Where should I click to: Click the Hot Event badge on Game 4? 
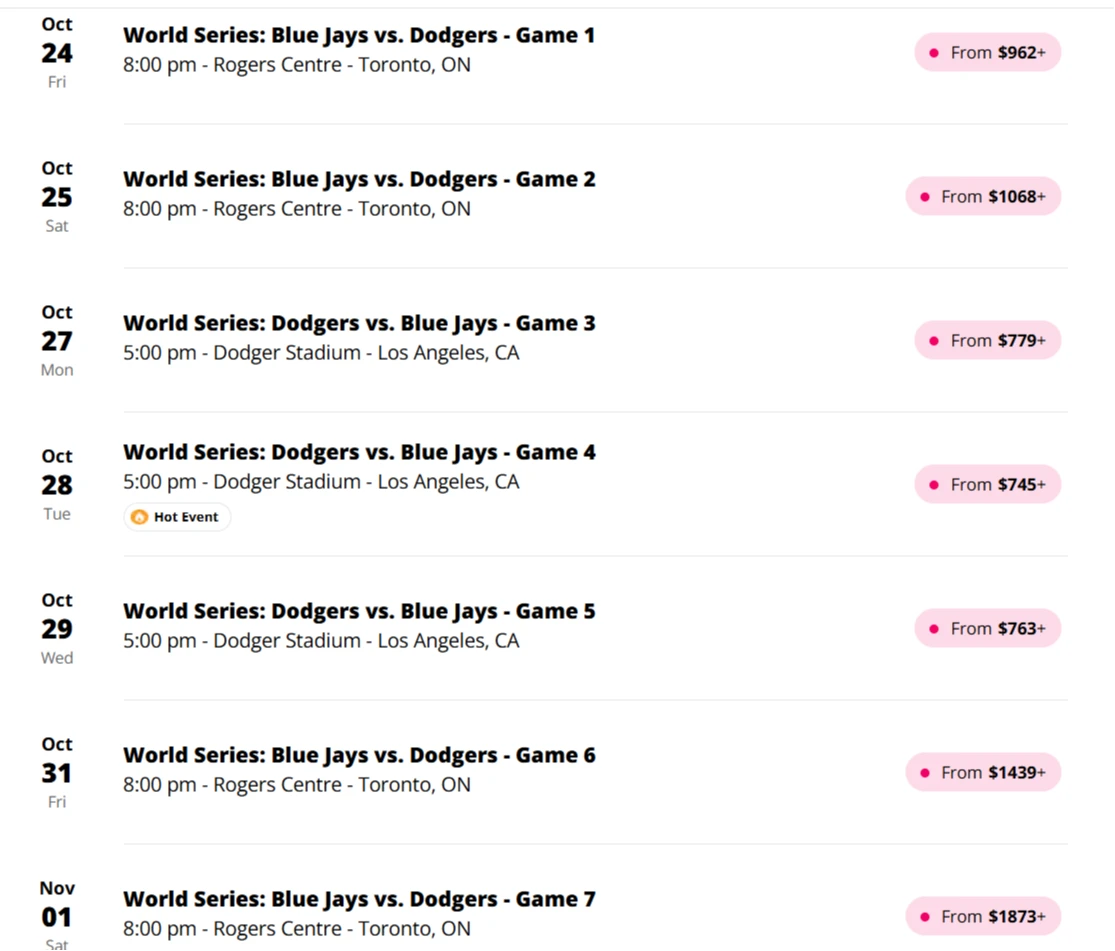click(178, 517)
